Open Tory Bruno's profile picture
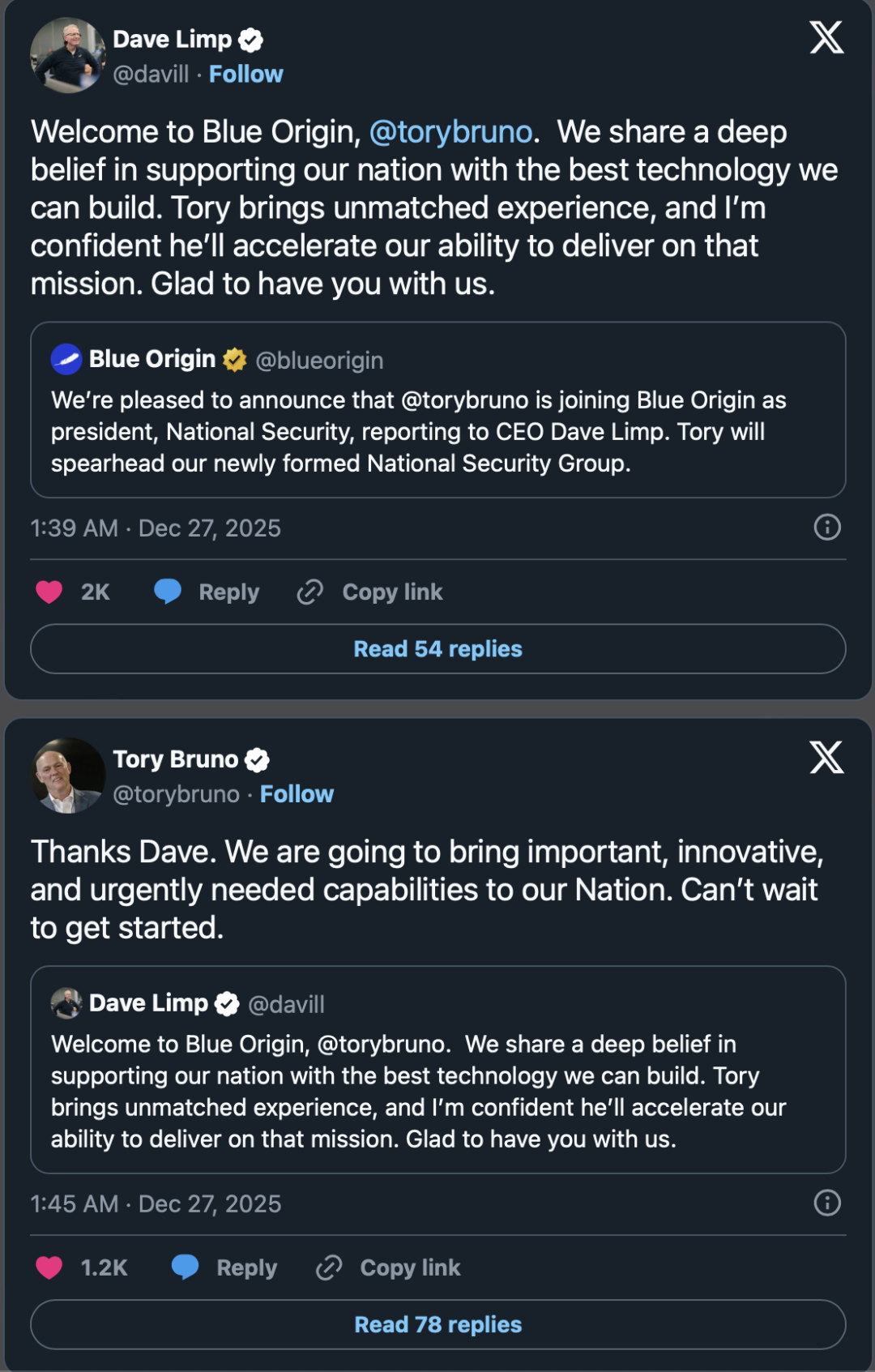 tap(68, 776)
